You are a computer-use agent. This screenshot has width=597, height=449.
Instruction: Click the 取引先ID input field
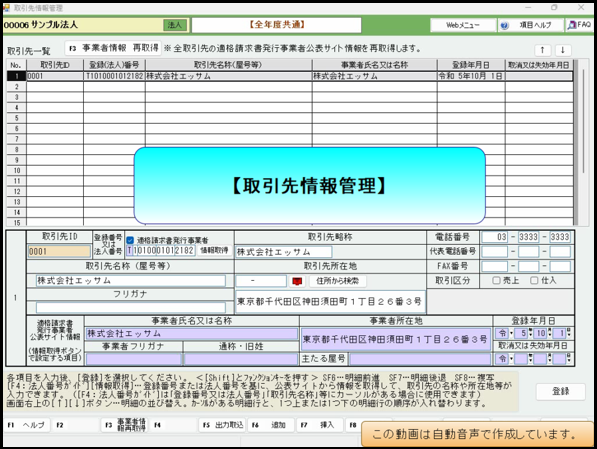pyautogui.click(x=59, y=251)
